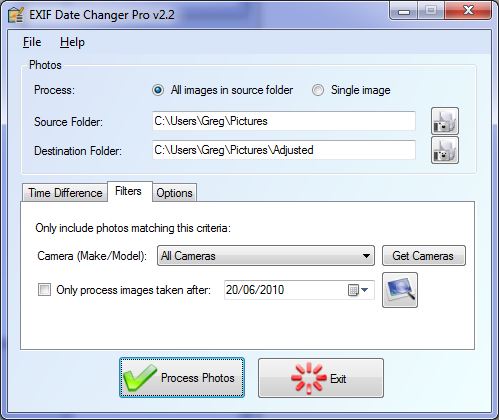Viewport: 499px width, 420px height.
Task: Open the date picker dropdown arrow
Action: (365, 290)
